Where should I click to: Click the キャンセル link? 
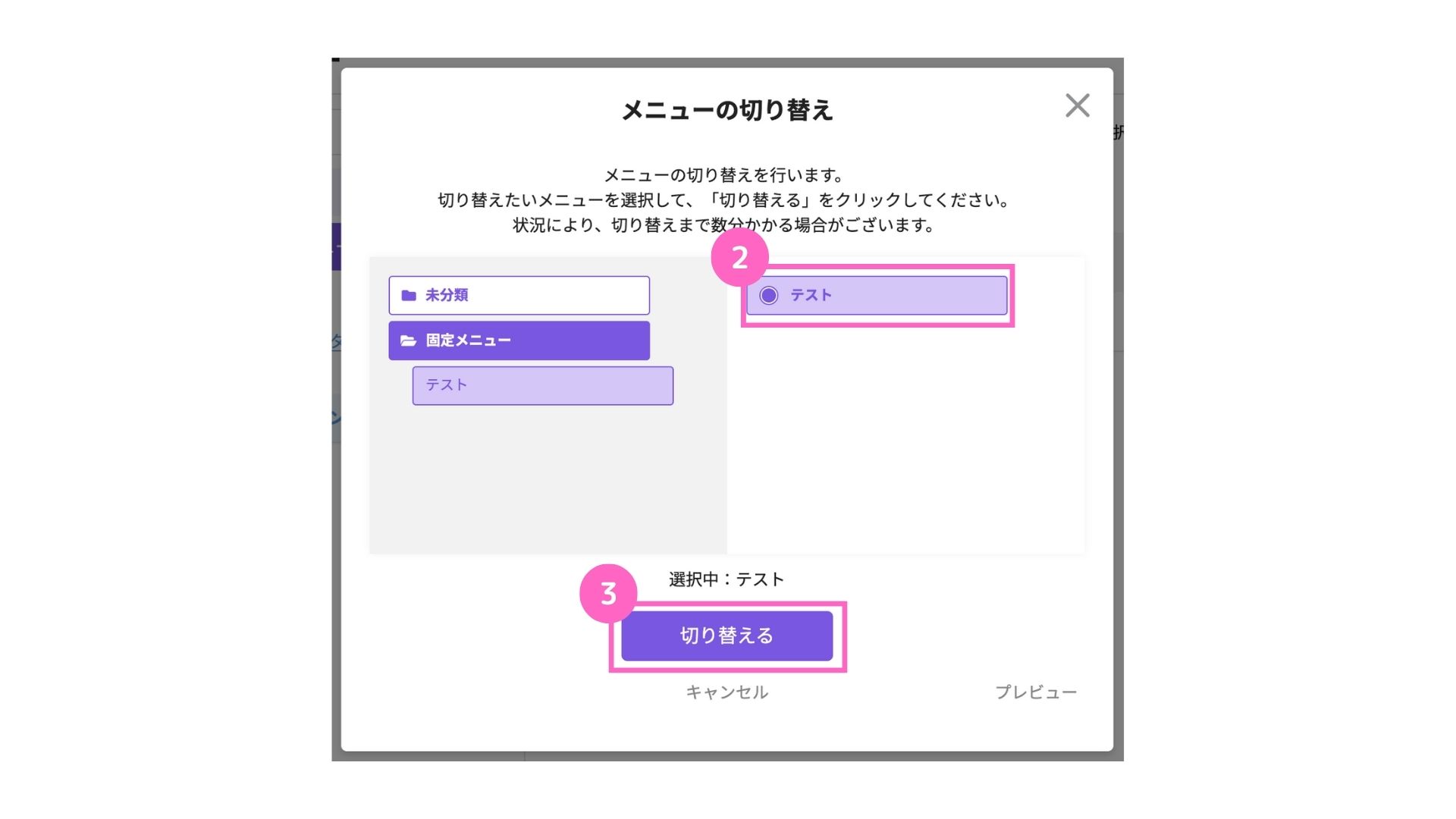[726, 692]
